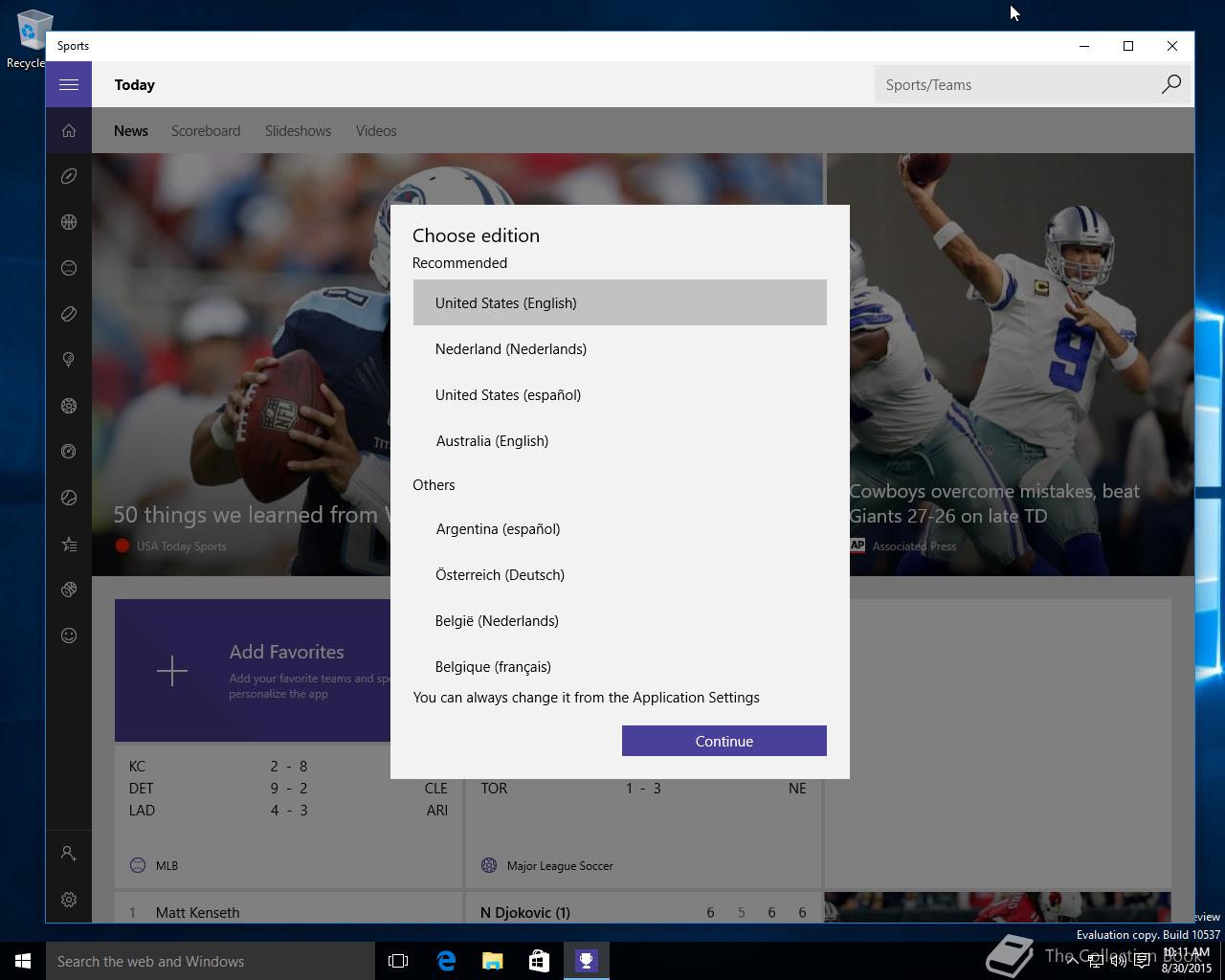Click the Major League Soccer league icon
Viewport: 1225px width, 980px height.
489,865
